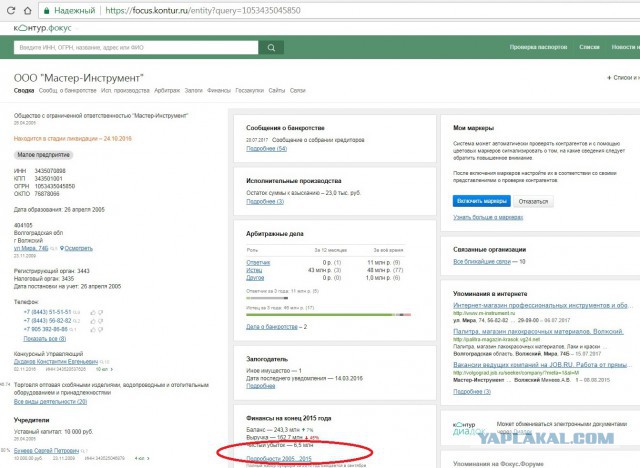Viewport: 640px width, 468px height.
Task: Open Подробнее link under Залогодатель
Action: (x=260, y=386)
